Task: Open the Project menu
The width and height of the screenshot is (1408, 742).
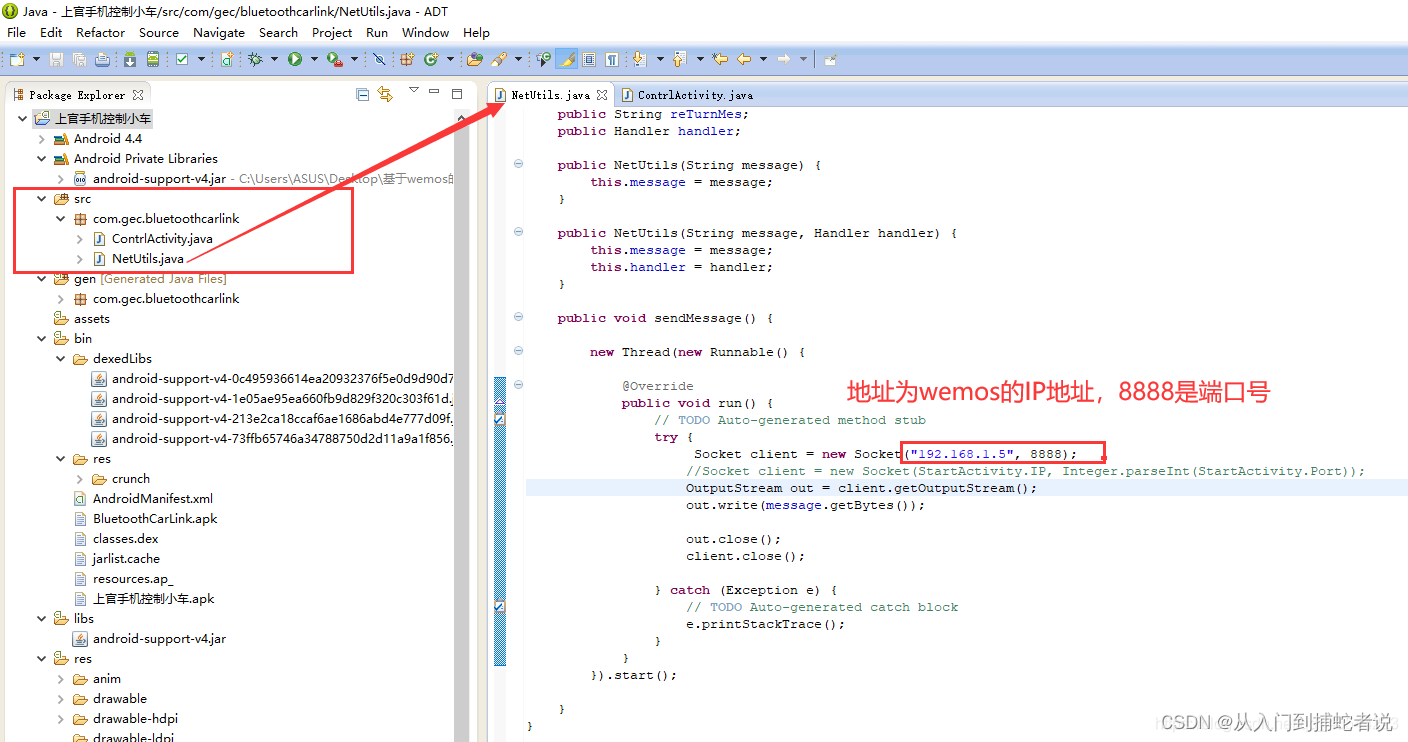Action: pos(332,32)
